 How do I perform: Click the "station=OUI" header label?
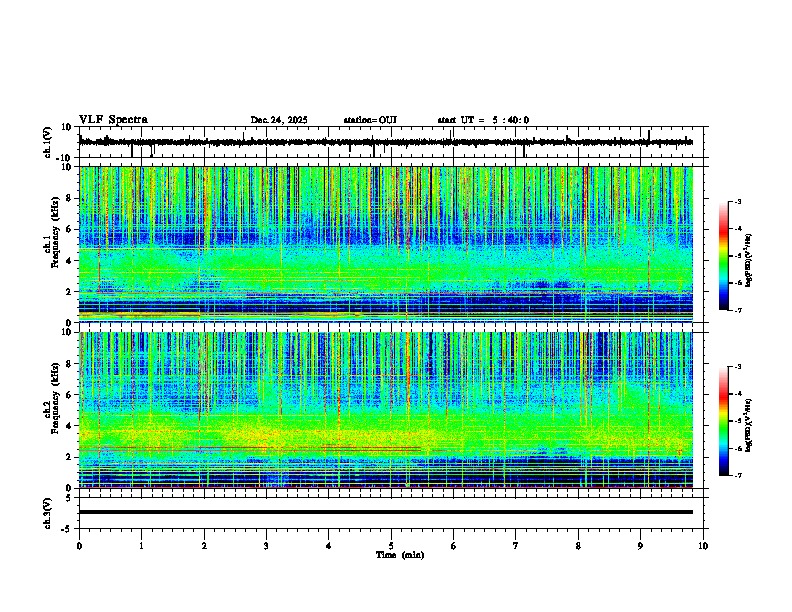click(x=370, y=120)
